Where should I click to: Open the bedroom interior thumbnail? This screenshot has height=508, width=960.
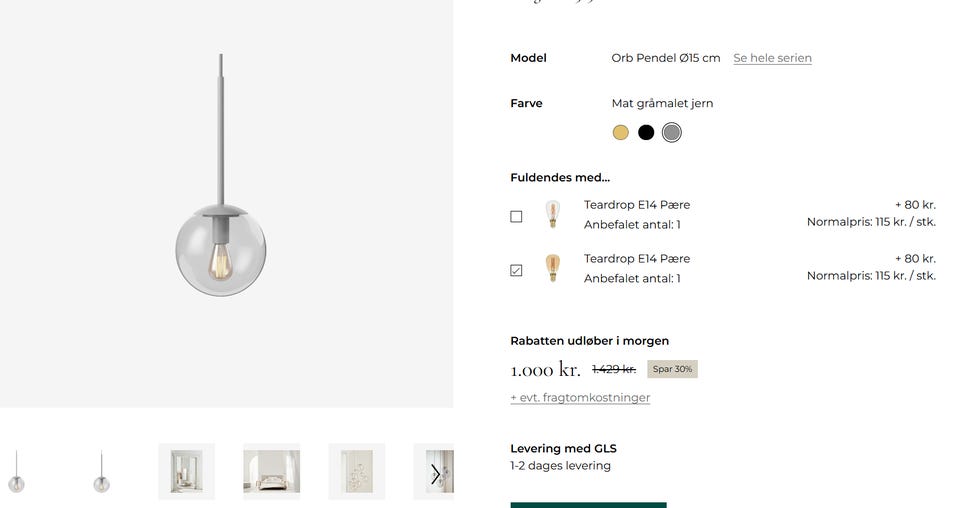[271, 471]
